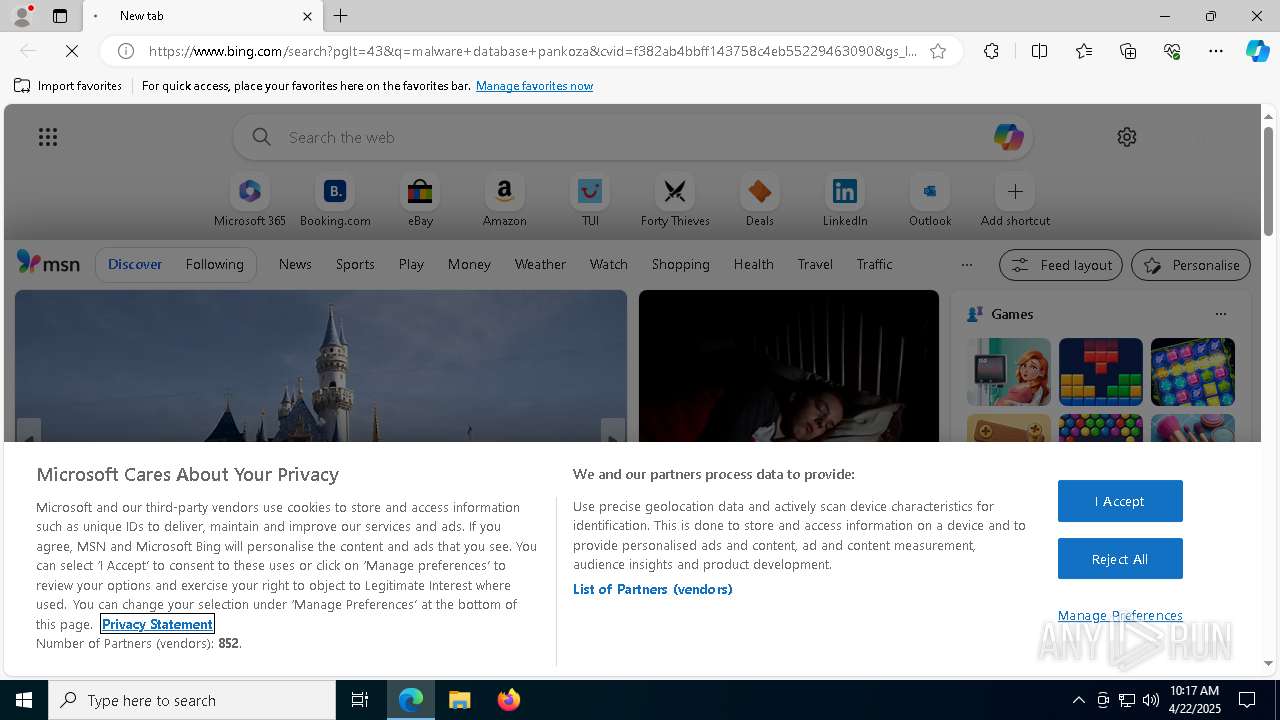Add this page to favorites star

click(938, 51)
